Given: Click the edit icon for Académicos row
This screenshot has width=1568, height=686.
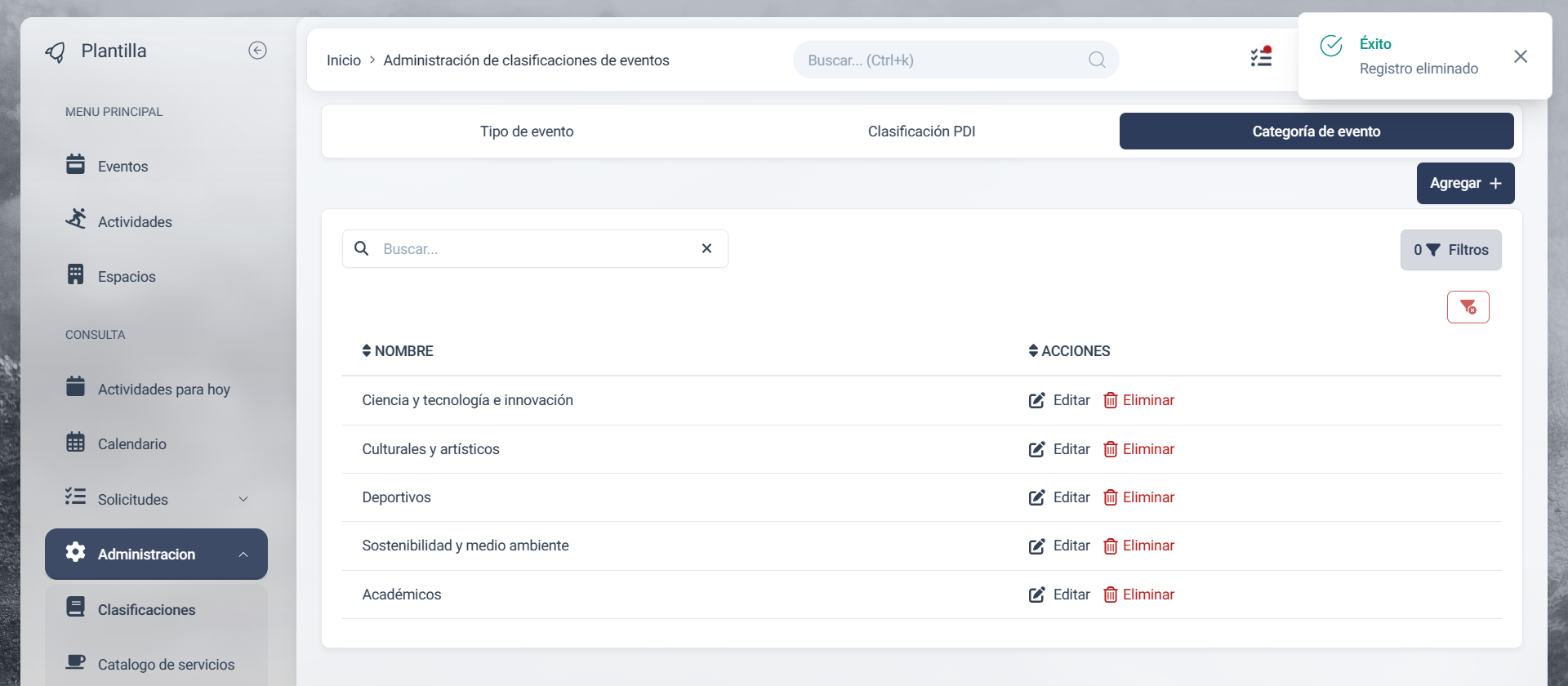Looking at the screenshot, I should [1036, 595].
